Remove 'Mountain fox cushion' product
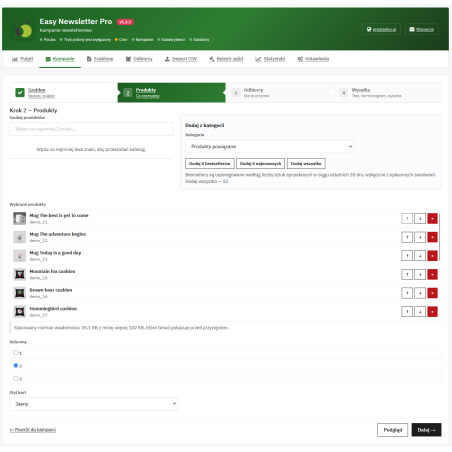The image size is (452, 452). tap(432, 275)
